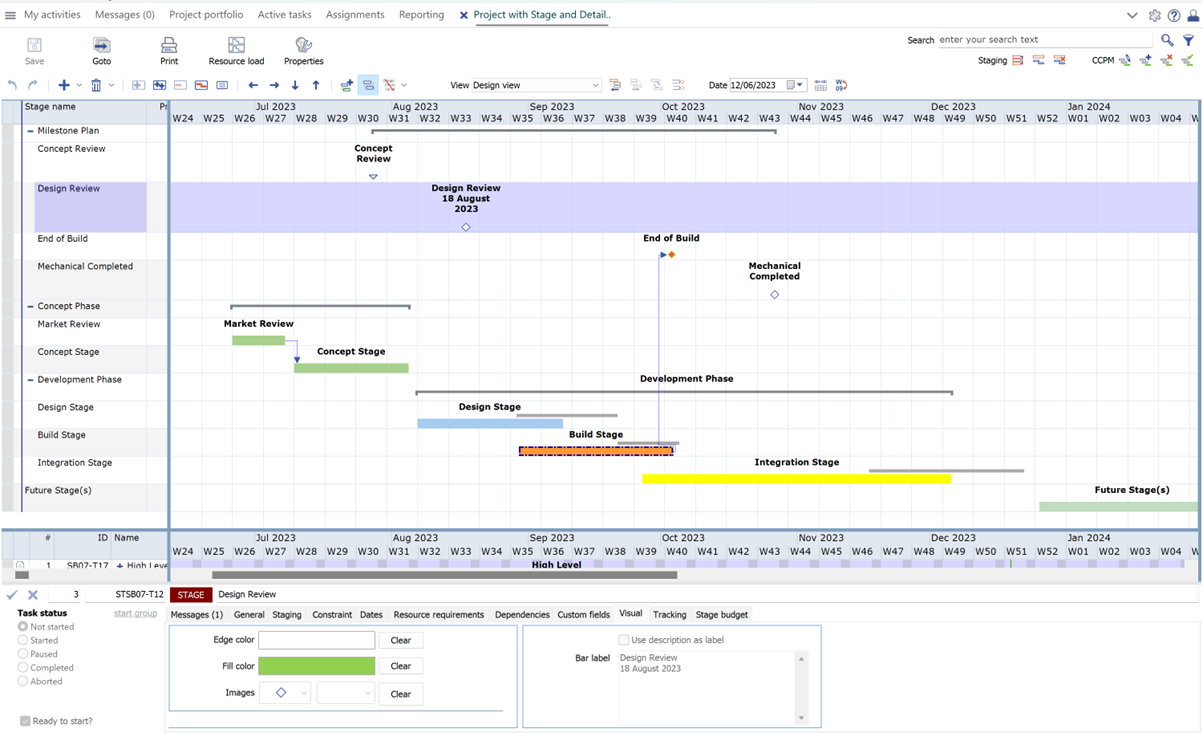Click the plus add-item icon
Screen dimensions: 1203x733
pos(64,85)
